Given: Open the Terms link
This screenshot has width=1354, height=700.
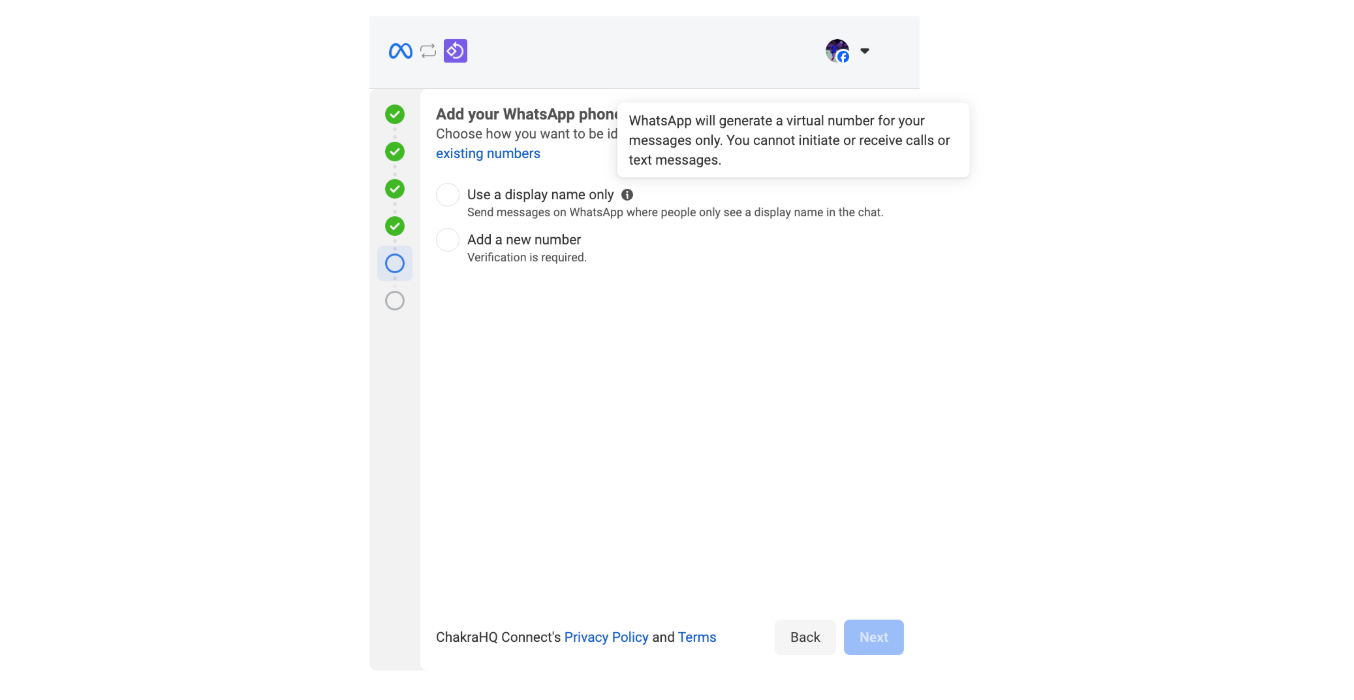Looking at the screenshot, I should [x=697, y=637].
